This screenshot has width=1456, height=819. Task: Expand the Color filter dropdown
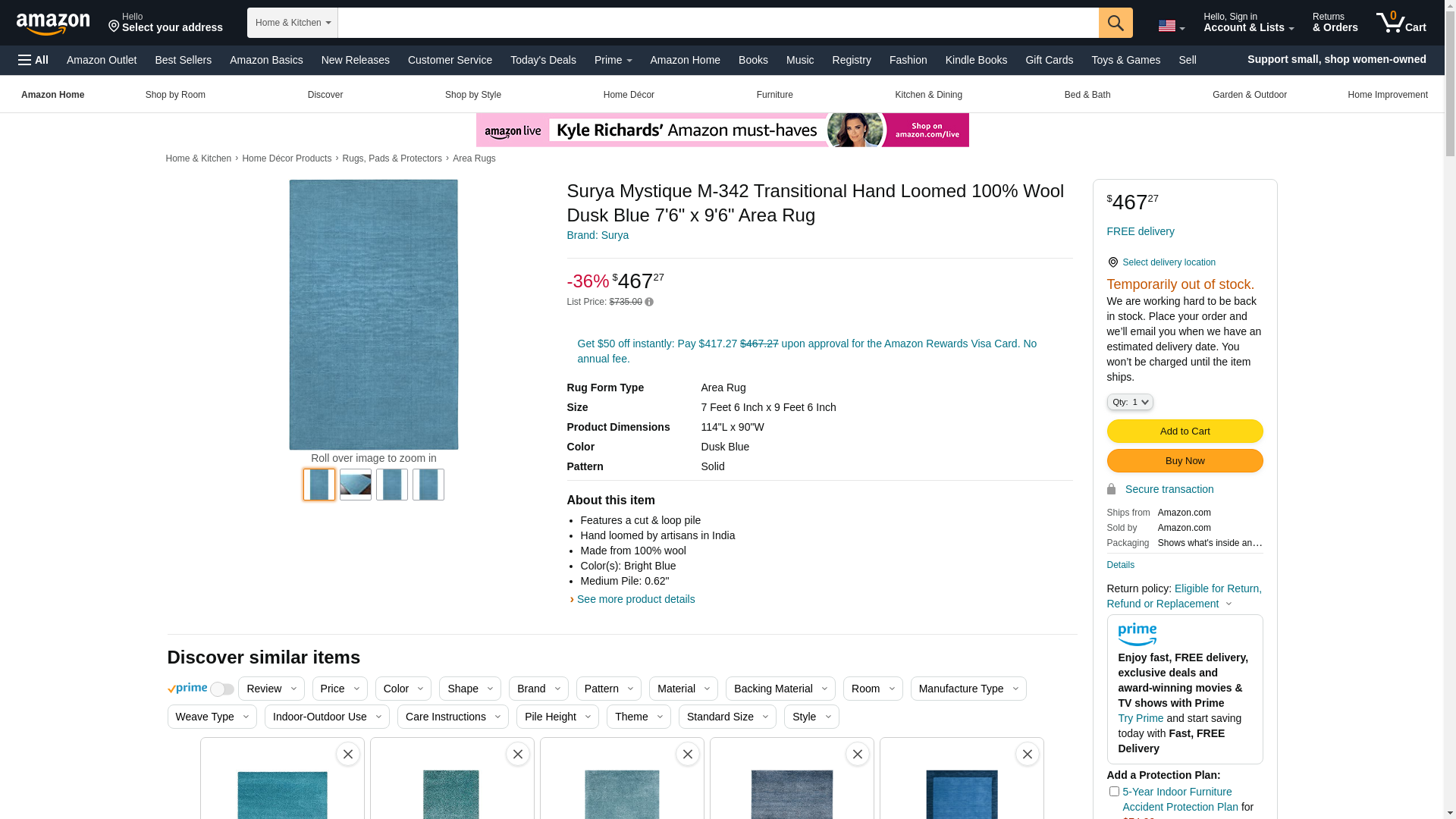403,689
